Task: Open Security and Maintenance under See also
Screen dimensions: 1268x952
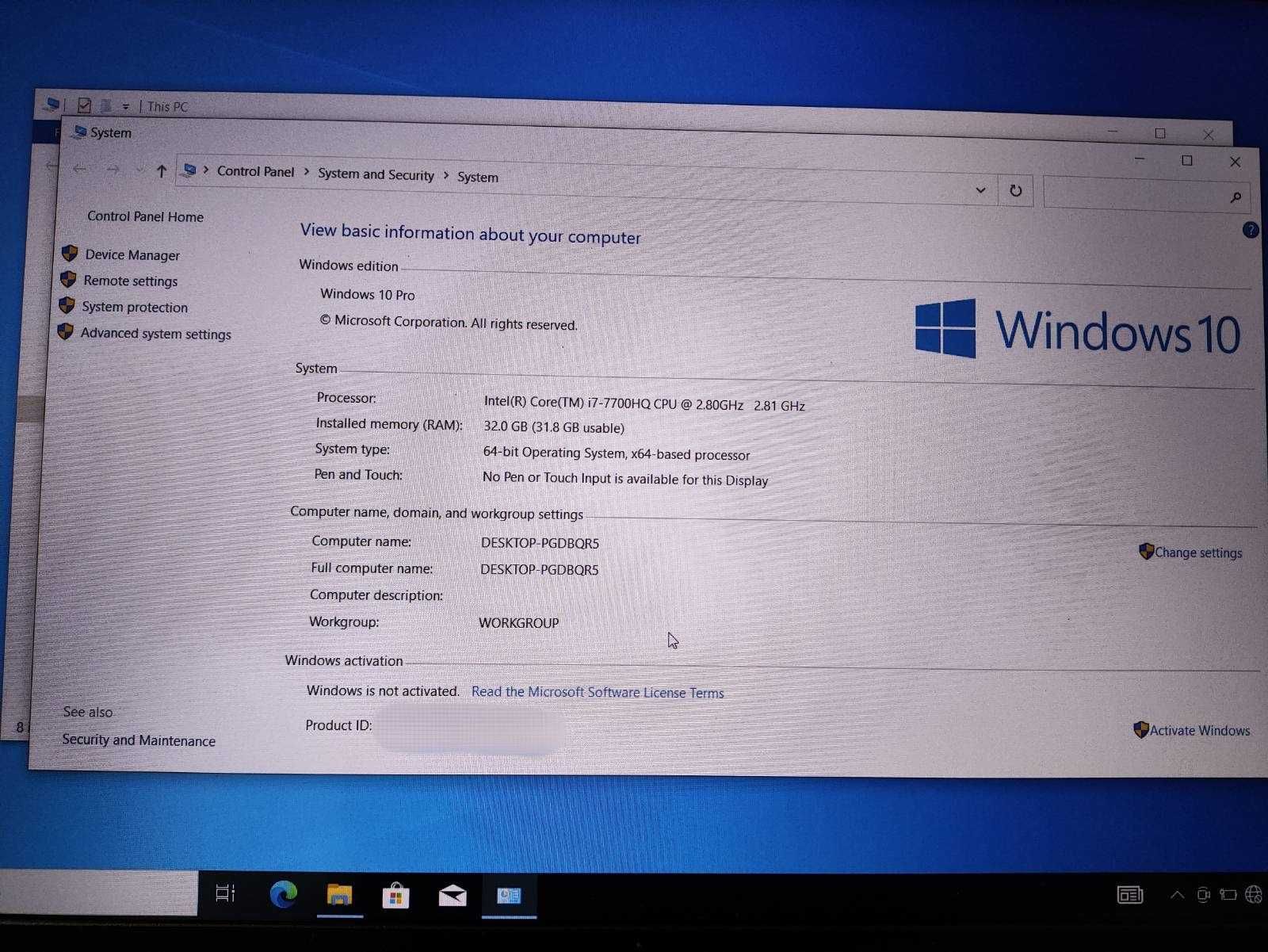Action: tap(139, 740)
